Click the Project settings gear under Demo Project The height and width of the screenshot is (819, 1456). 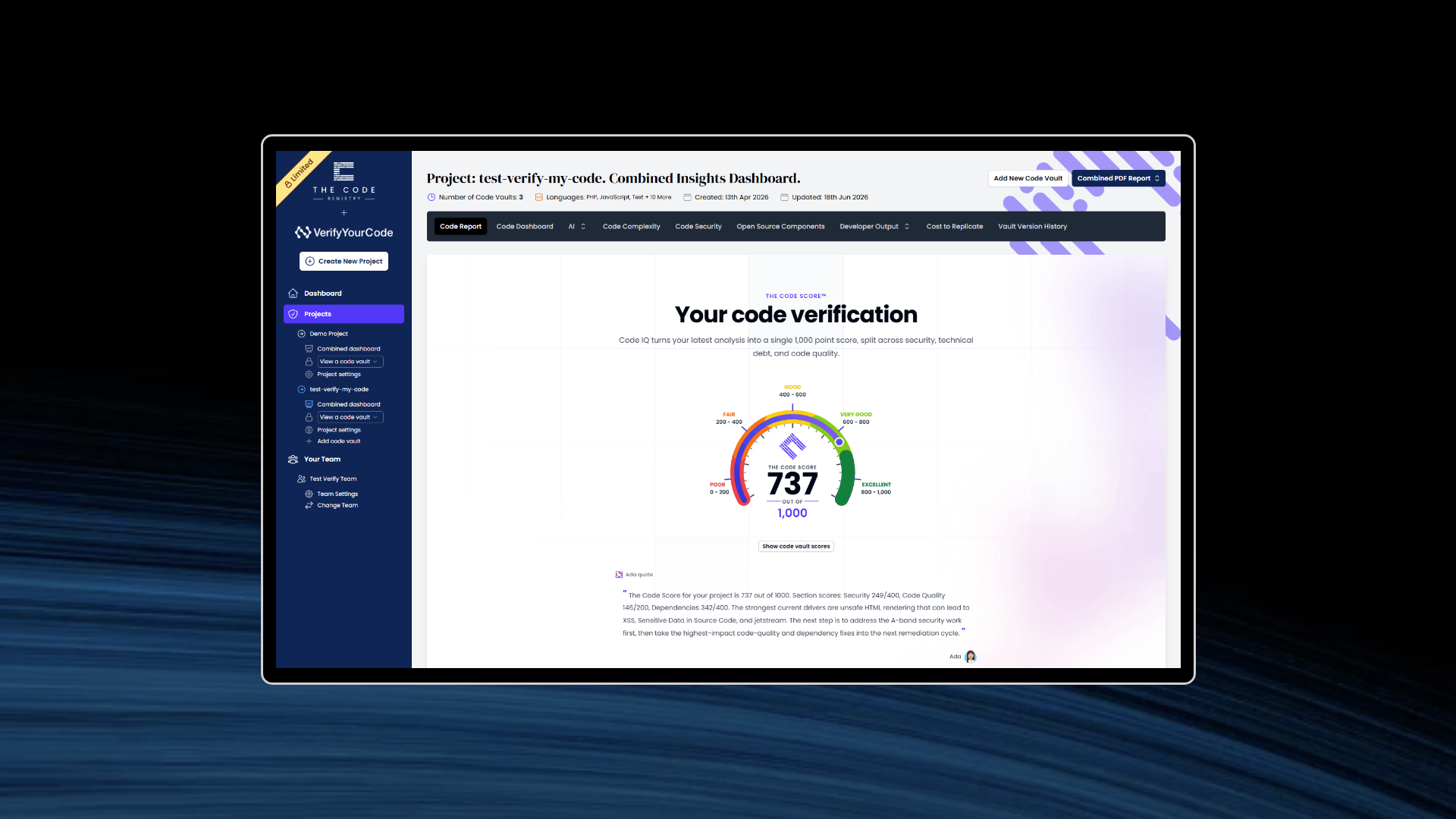click(x=309, y=375)
